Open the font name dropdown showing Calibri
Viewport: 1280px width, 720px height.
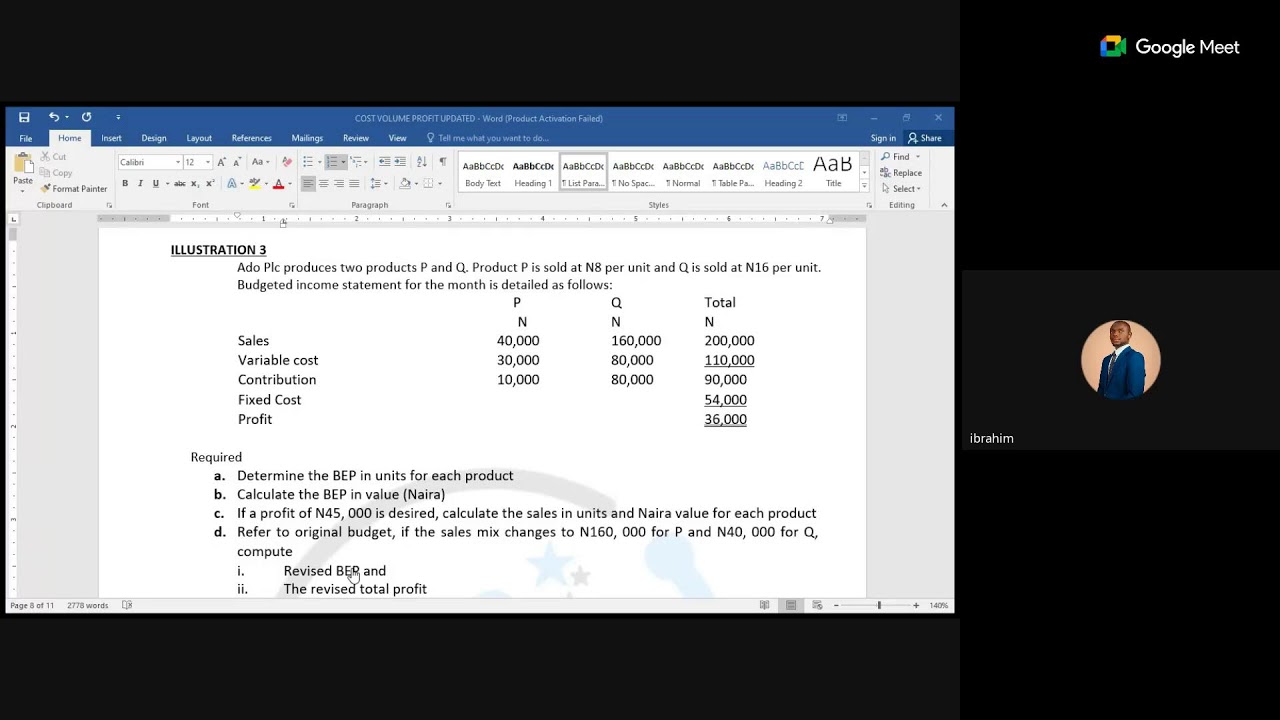point(179,162)
